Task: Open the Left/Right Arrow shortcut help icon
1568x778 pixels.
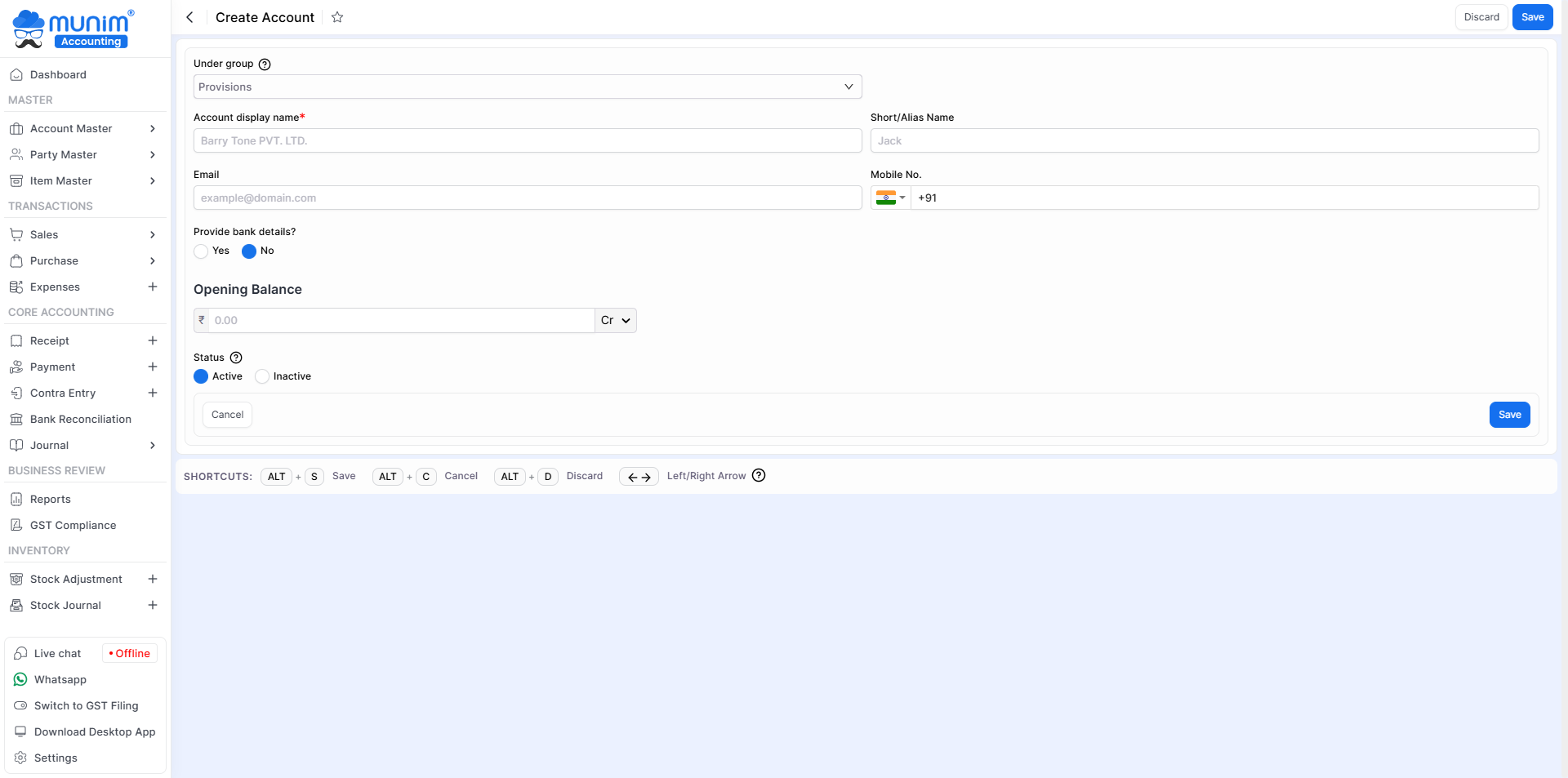Action: point(759,476)
